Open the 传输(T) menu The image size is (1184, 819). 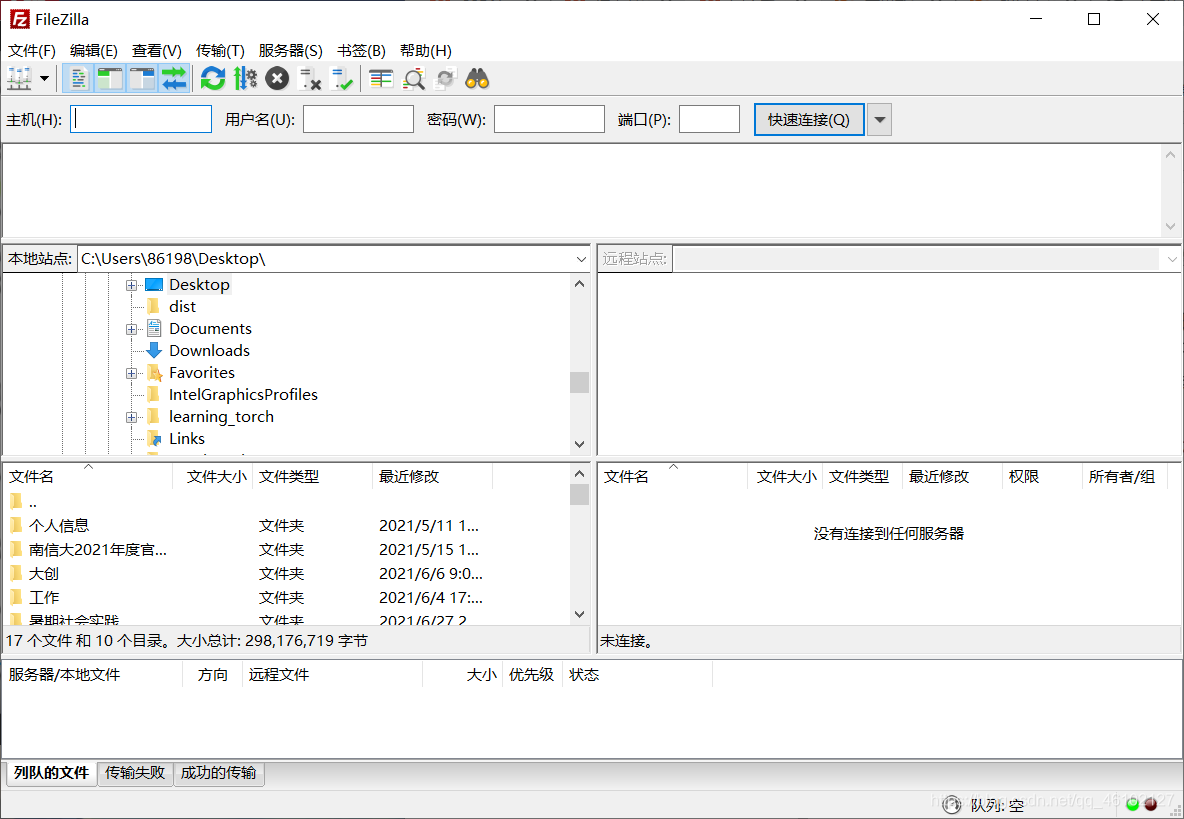click(220, 51)
